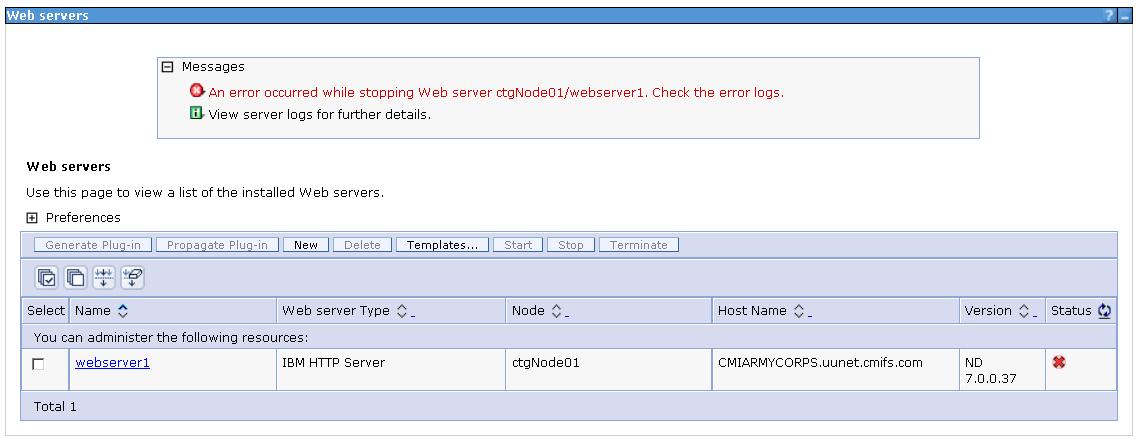
Task: Clear the filter value icon
Action: point(132,277)
